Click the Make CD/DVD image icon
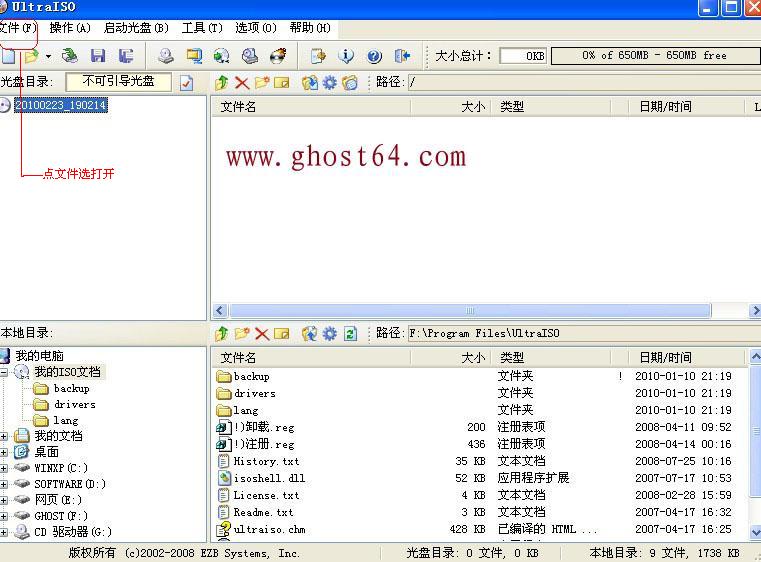The height and width of the screenshot is (562, 761). click(166, 56)
